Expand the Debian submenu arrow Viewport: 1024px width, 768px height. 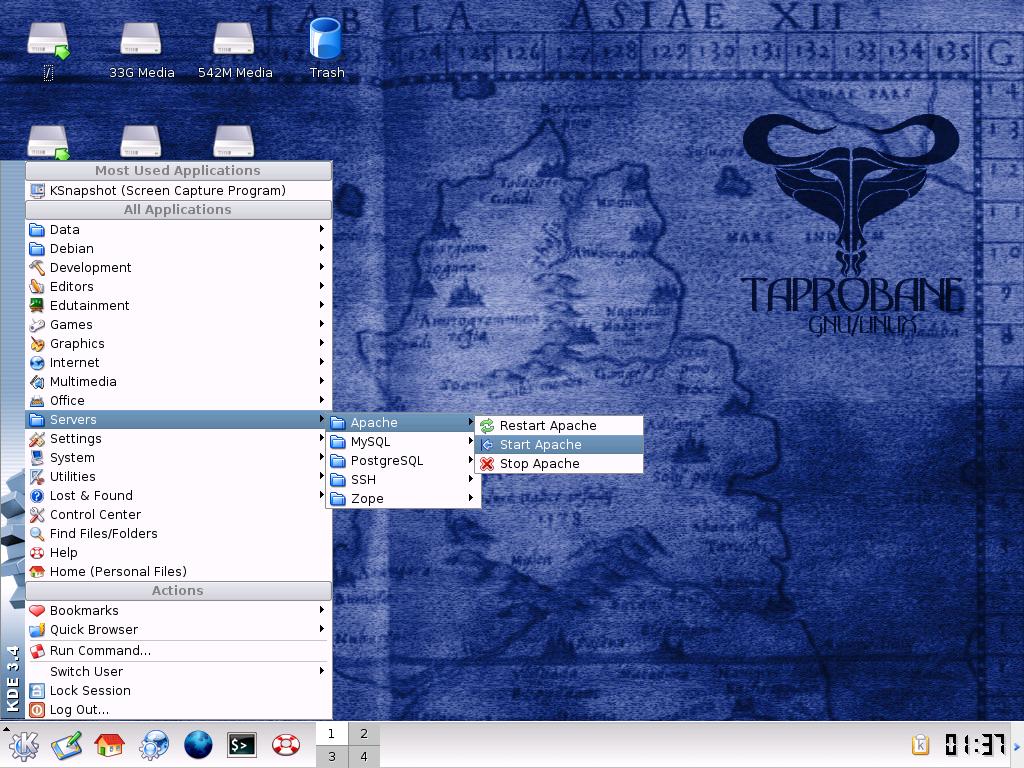coord(322,248)
